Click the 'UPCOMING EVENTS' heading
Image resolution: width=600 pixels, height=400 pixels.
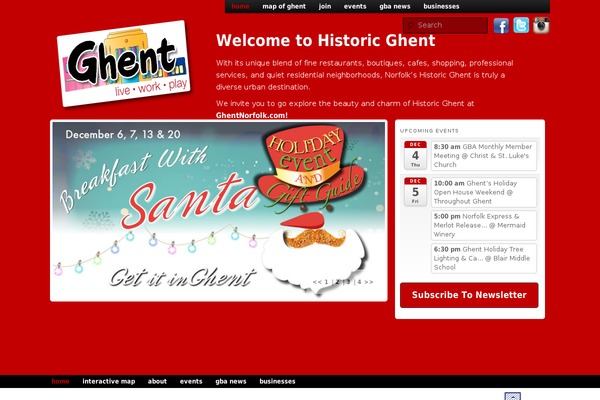click(x=429, y=131)
